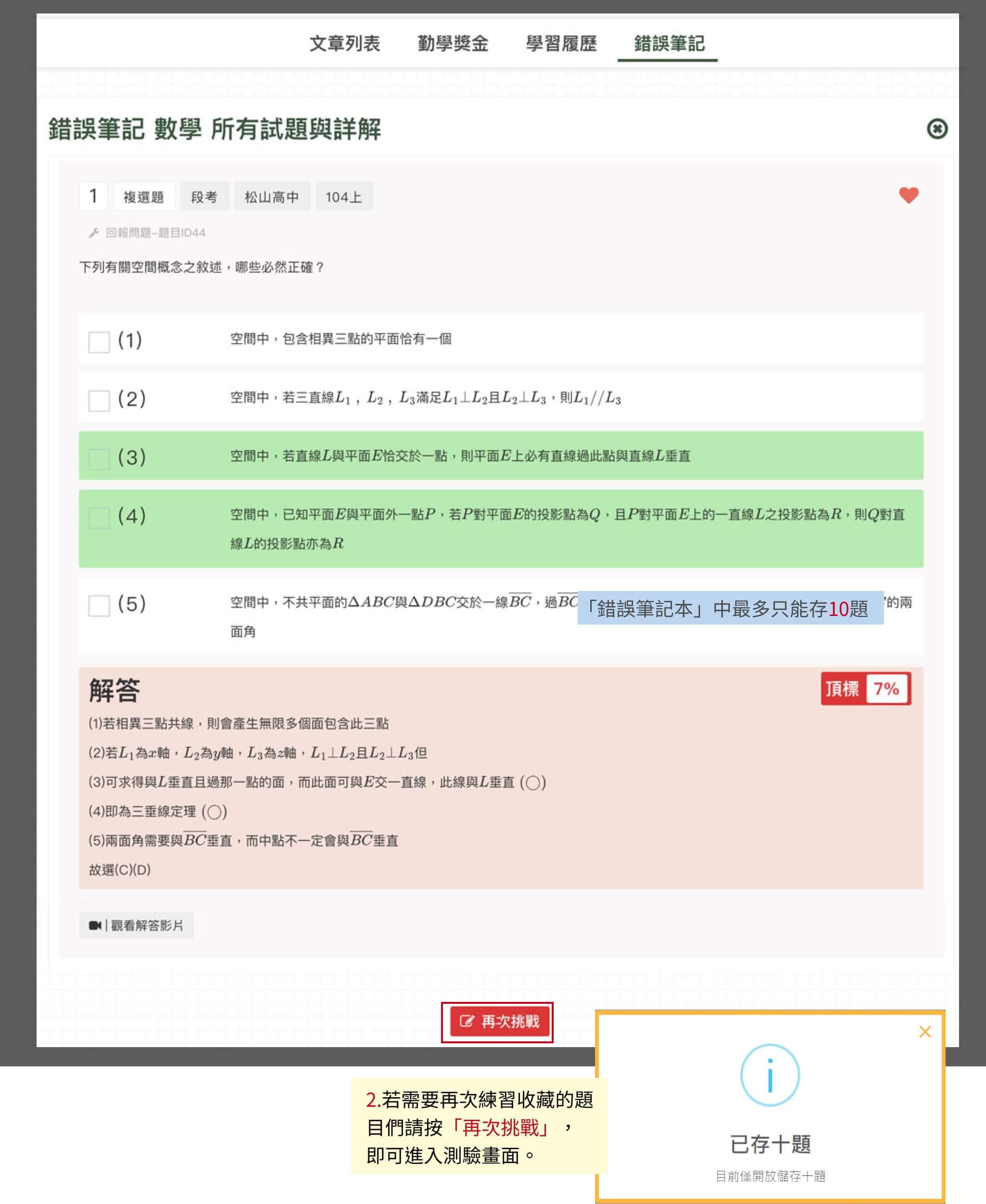
Task: Dismiss the 已存十題 popup with orange X
Action: pos(925,1031)
